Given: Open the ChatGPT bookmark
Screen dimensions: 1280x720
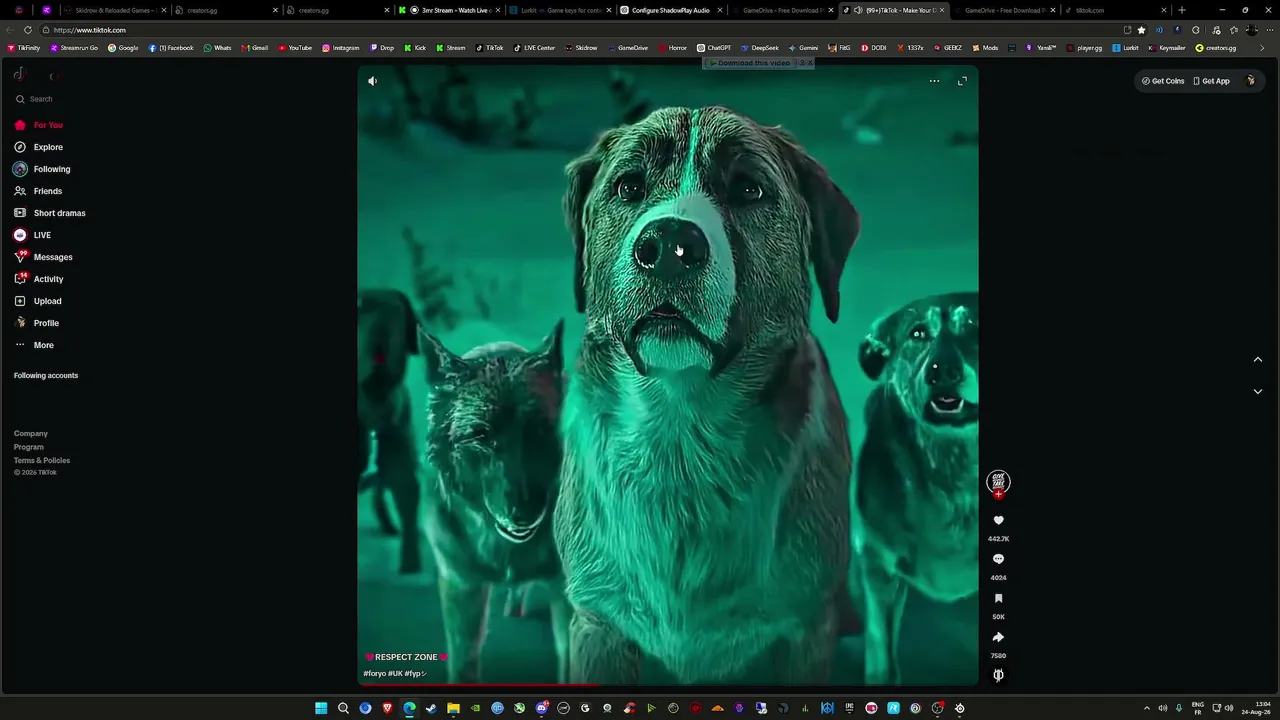Looking at the screenshot, I should pos(714,48).
